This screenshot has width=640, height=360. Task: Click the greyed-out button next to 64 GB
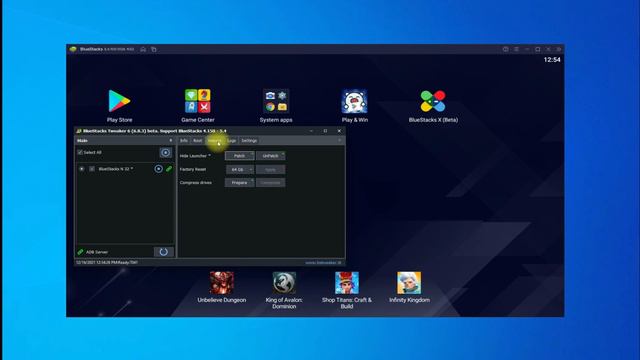point(271,169)
